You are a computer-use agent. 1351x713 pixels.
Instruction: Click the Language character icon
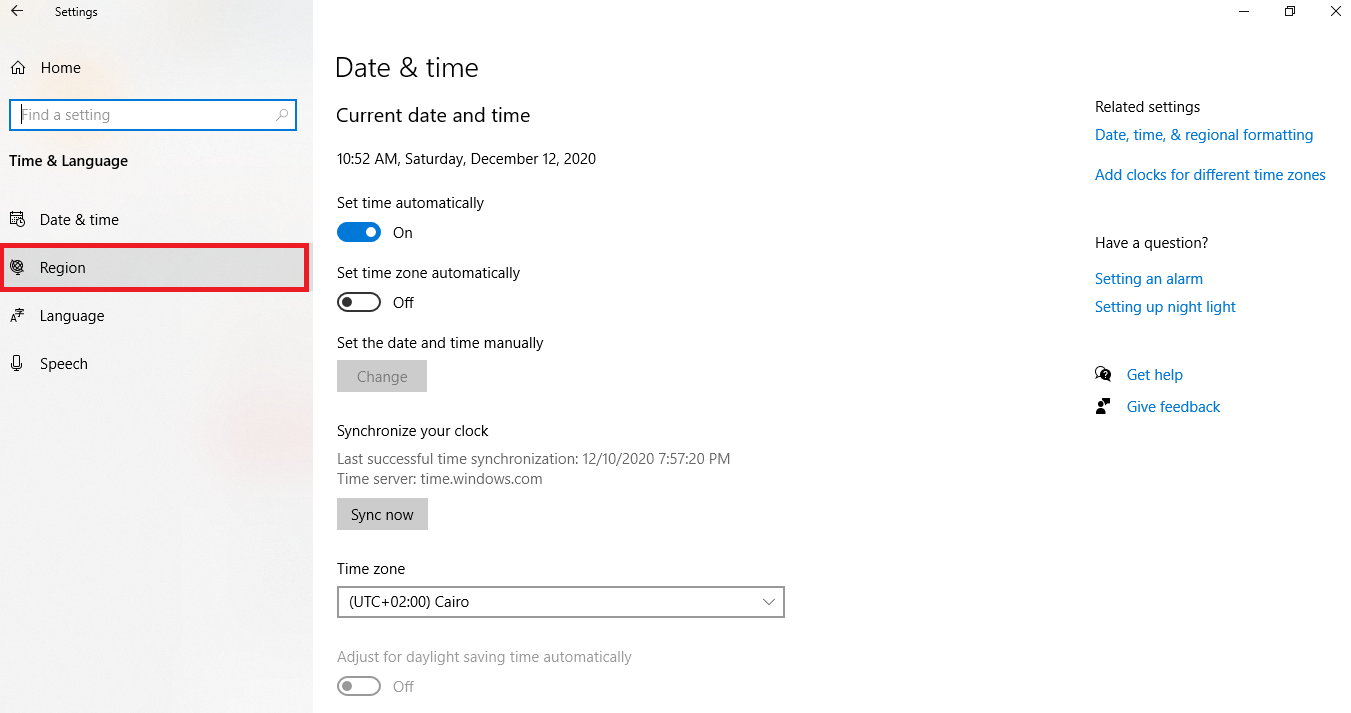(x=17, y=316)
